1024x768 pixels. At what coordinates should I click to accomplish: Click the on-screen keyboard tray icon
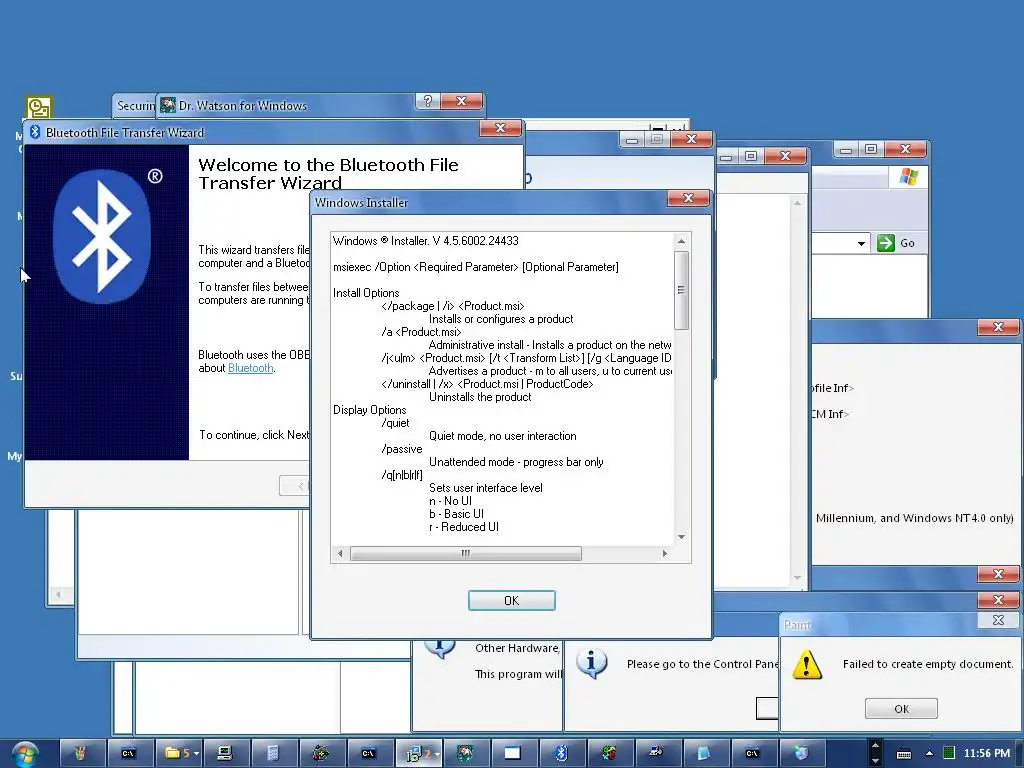[x=904, y=754]
